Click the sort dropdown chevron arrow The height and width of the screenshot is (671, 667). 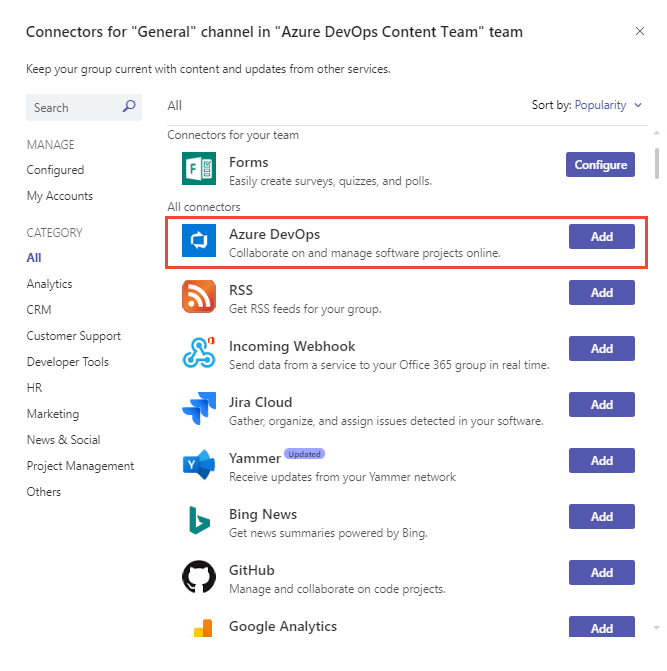tap(638, 105)
